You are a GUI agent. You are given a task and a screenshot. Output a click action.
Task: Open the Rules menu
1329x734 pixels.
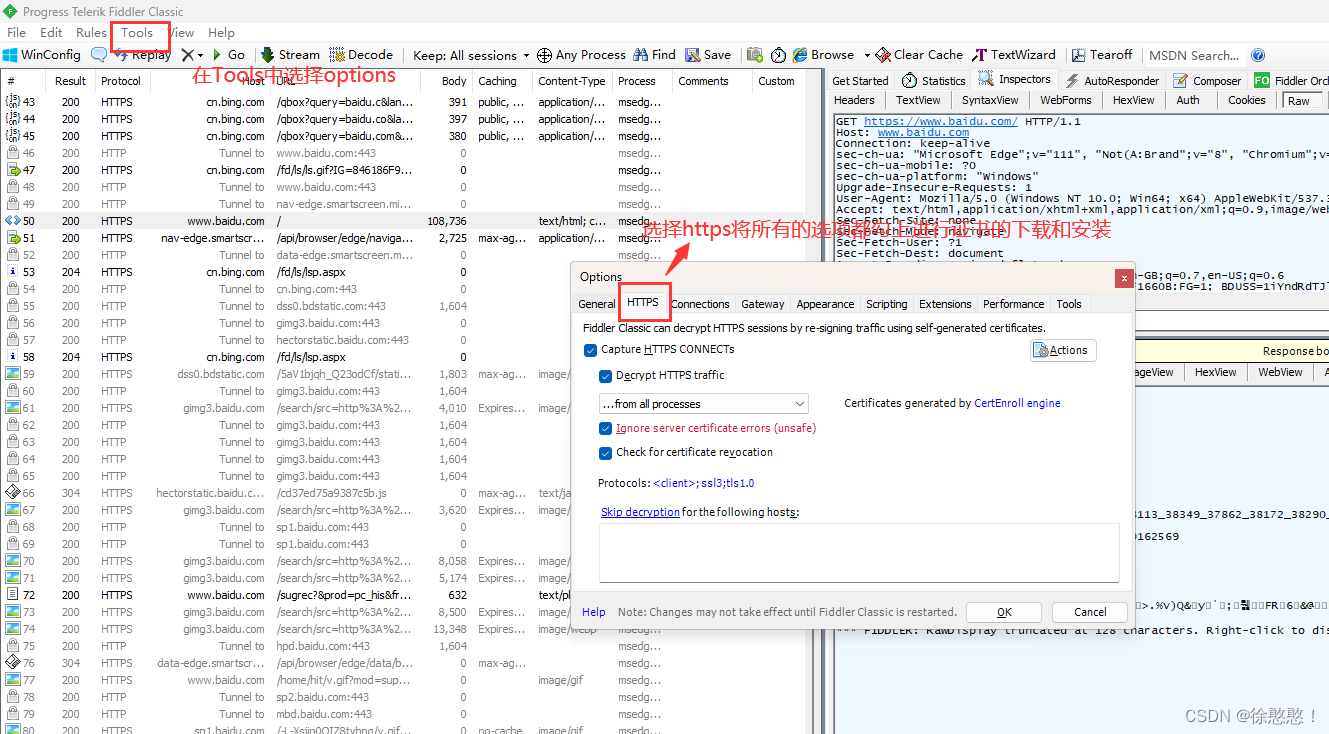91,32
